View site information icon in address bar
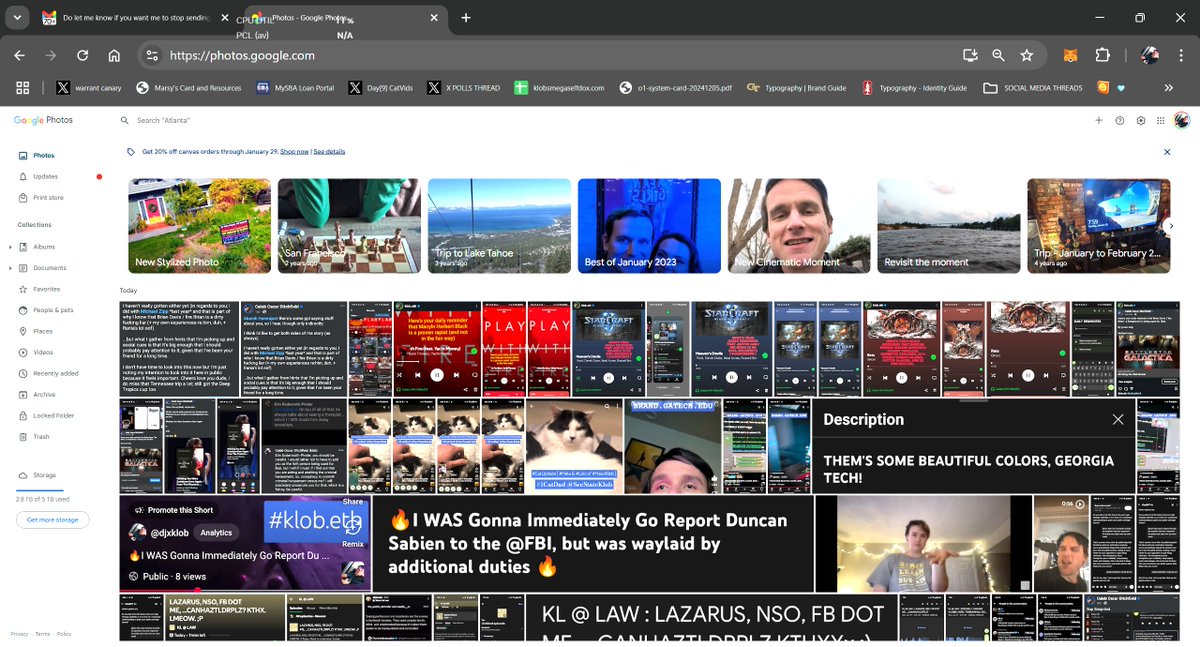The width and height of the screenshot is (1200, 647). (x=151, y=56)
